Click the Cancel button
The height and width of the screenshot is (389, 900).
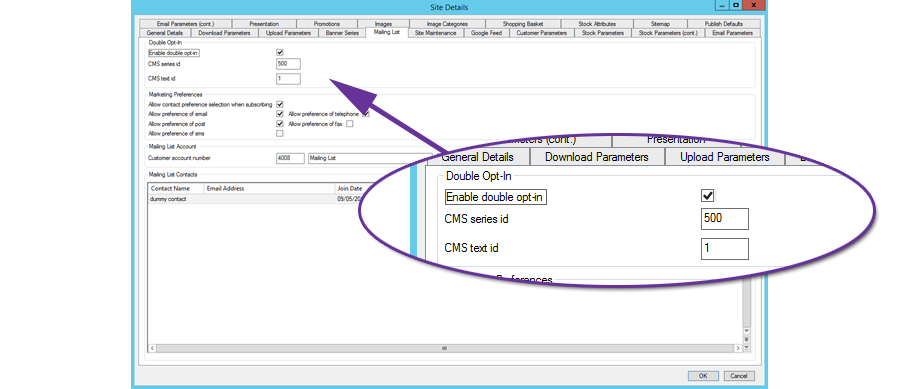tap(739, 376)
